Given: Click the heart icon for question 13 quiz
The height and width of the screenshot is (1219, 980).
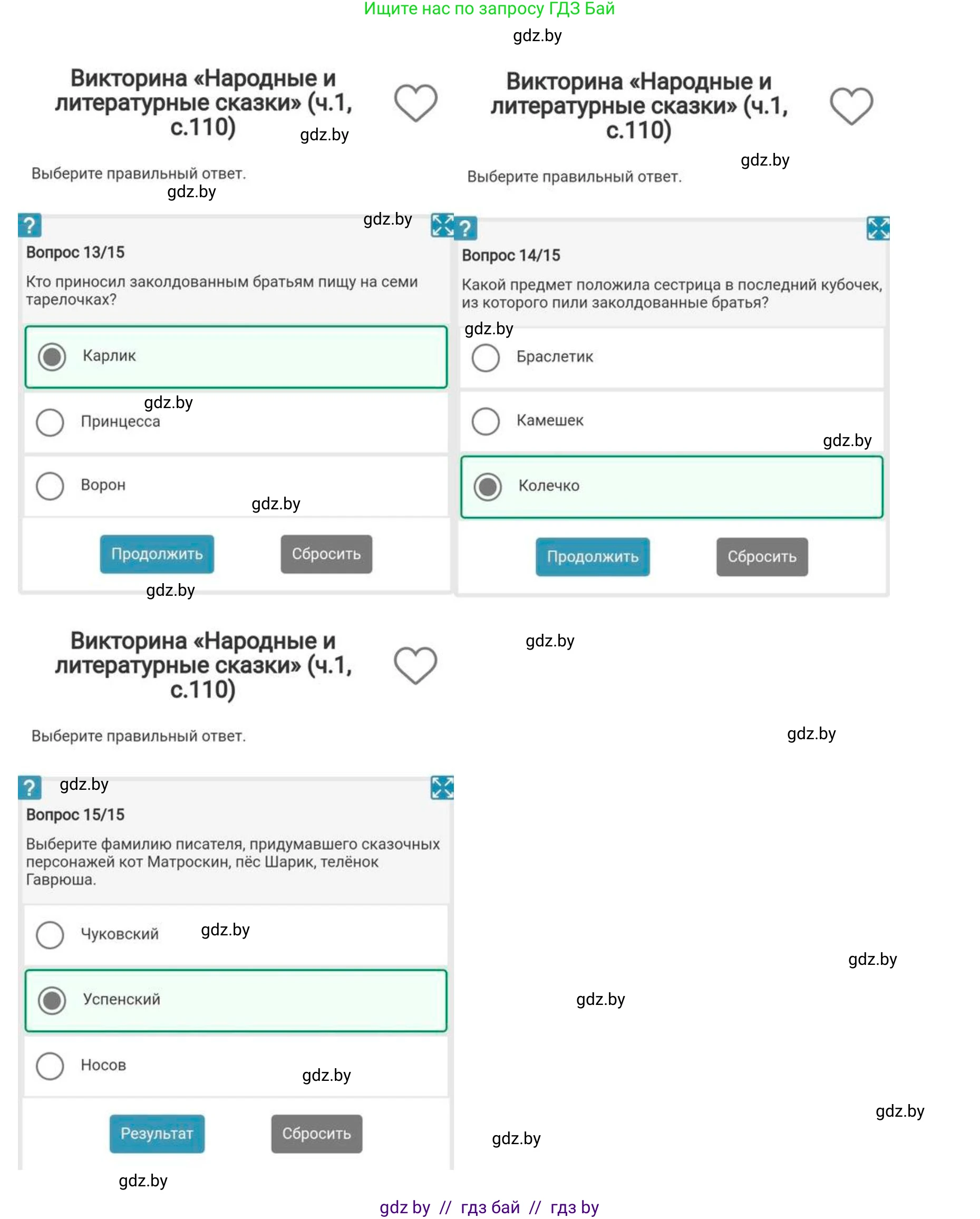Looking at the screenshot, I should [415, 103].
